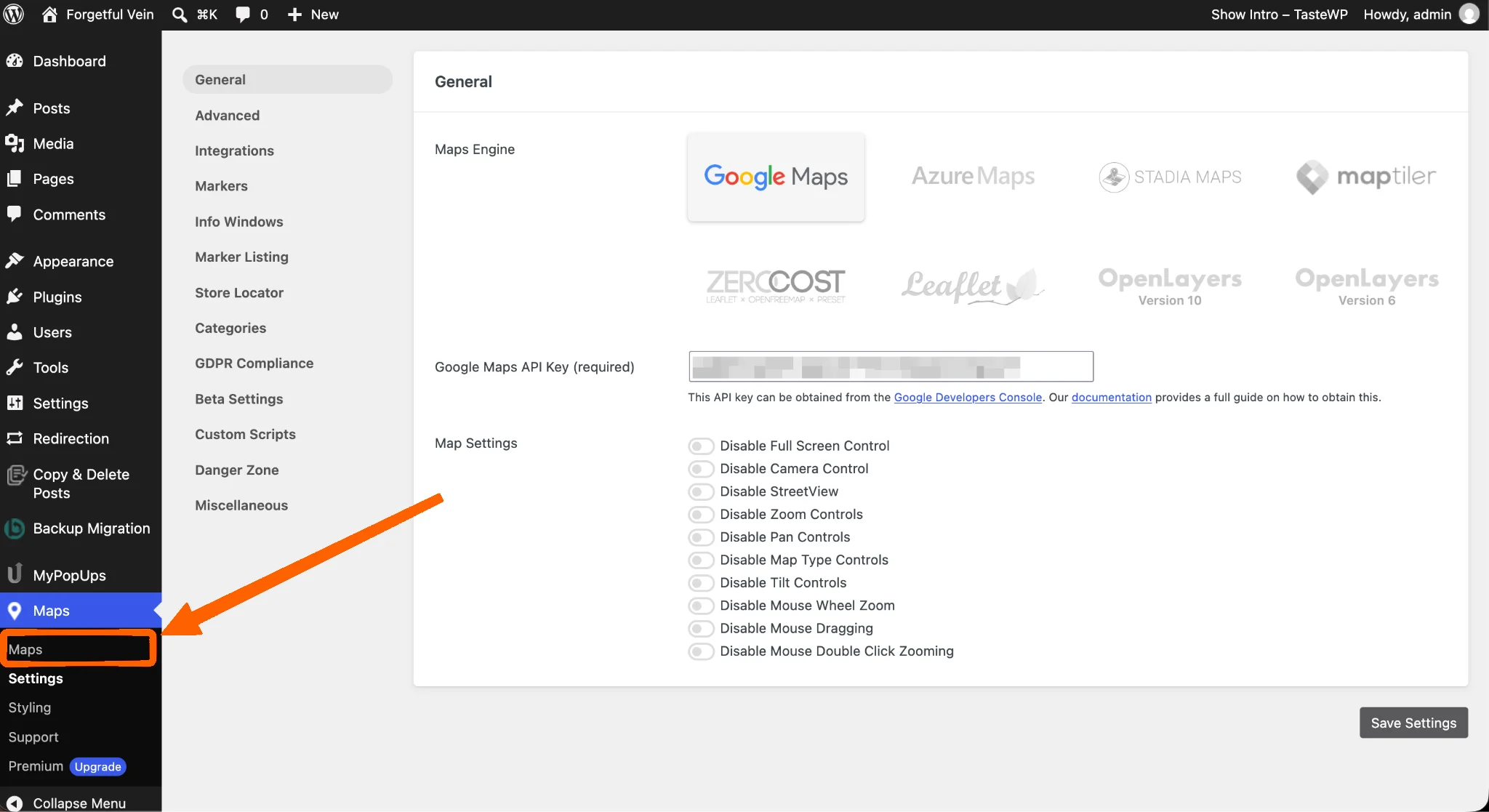The height and width of the screenshot is (812, 1489).
Task: Toggle Disable Tilt Controls
Action: pyautogui.click(x=701, y=582)
